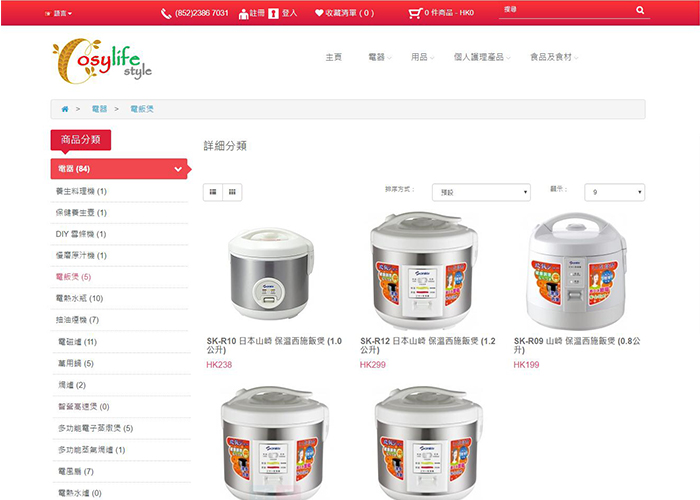Open the shopping cart icon
This screenshot has width=700, height=500.
415,13
